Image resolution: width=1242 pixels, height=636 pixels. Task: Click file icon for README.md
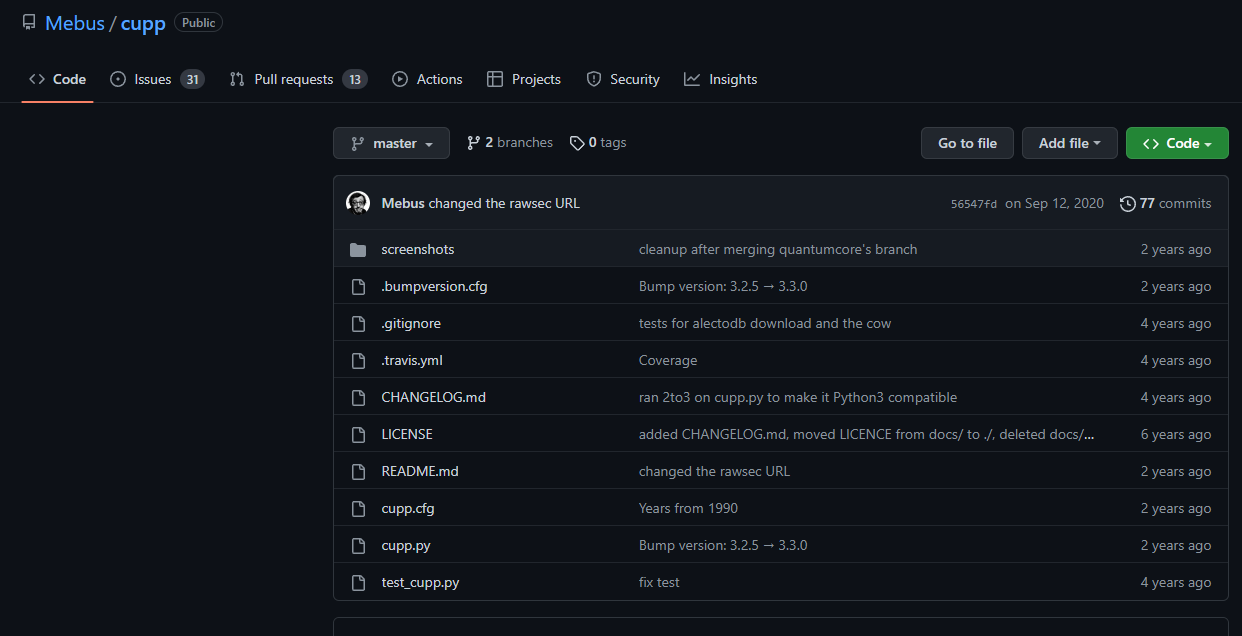click(x=358, y=471)
